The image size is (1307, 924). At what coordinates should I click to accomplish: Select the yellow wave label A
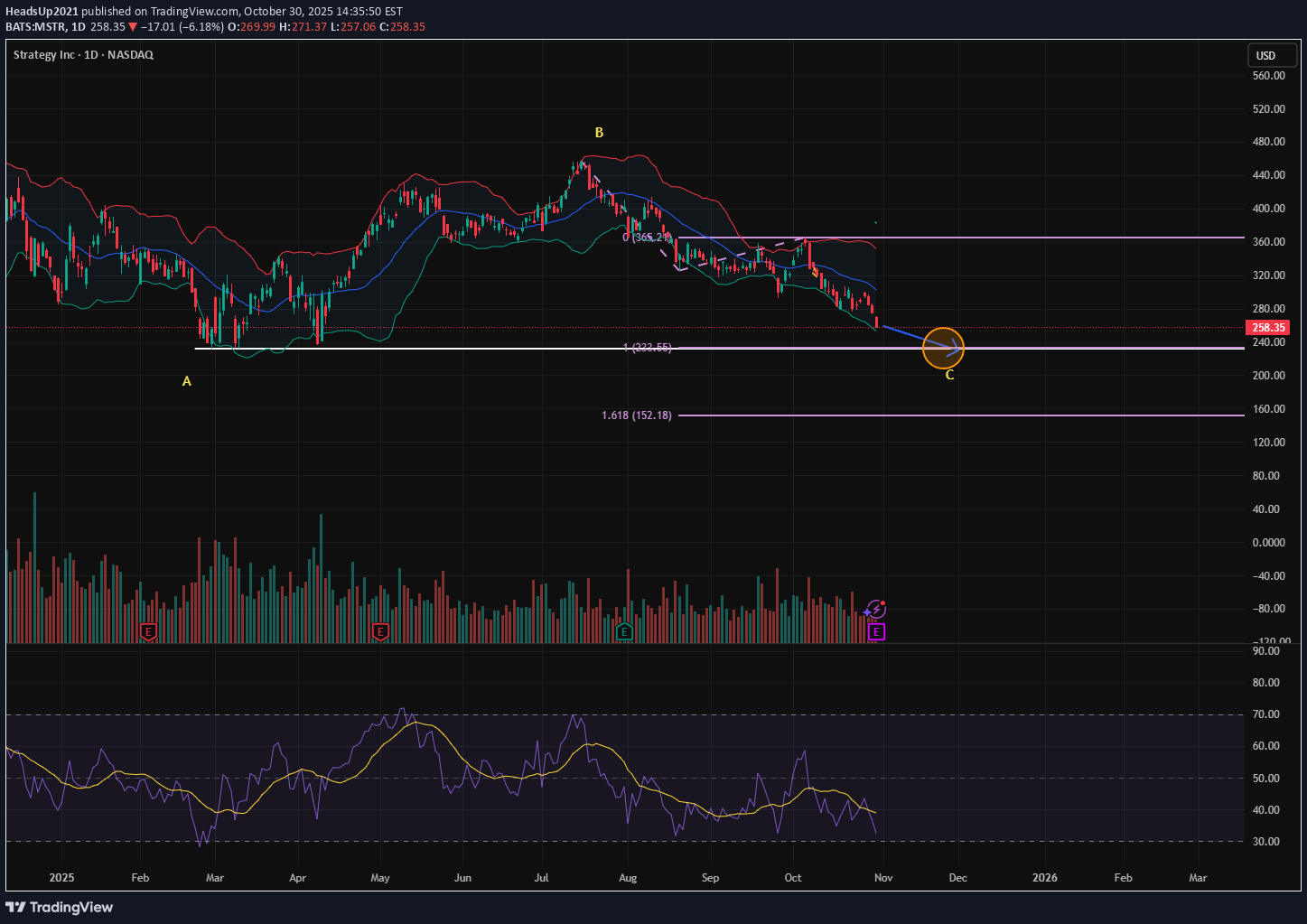click(187, 382)
